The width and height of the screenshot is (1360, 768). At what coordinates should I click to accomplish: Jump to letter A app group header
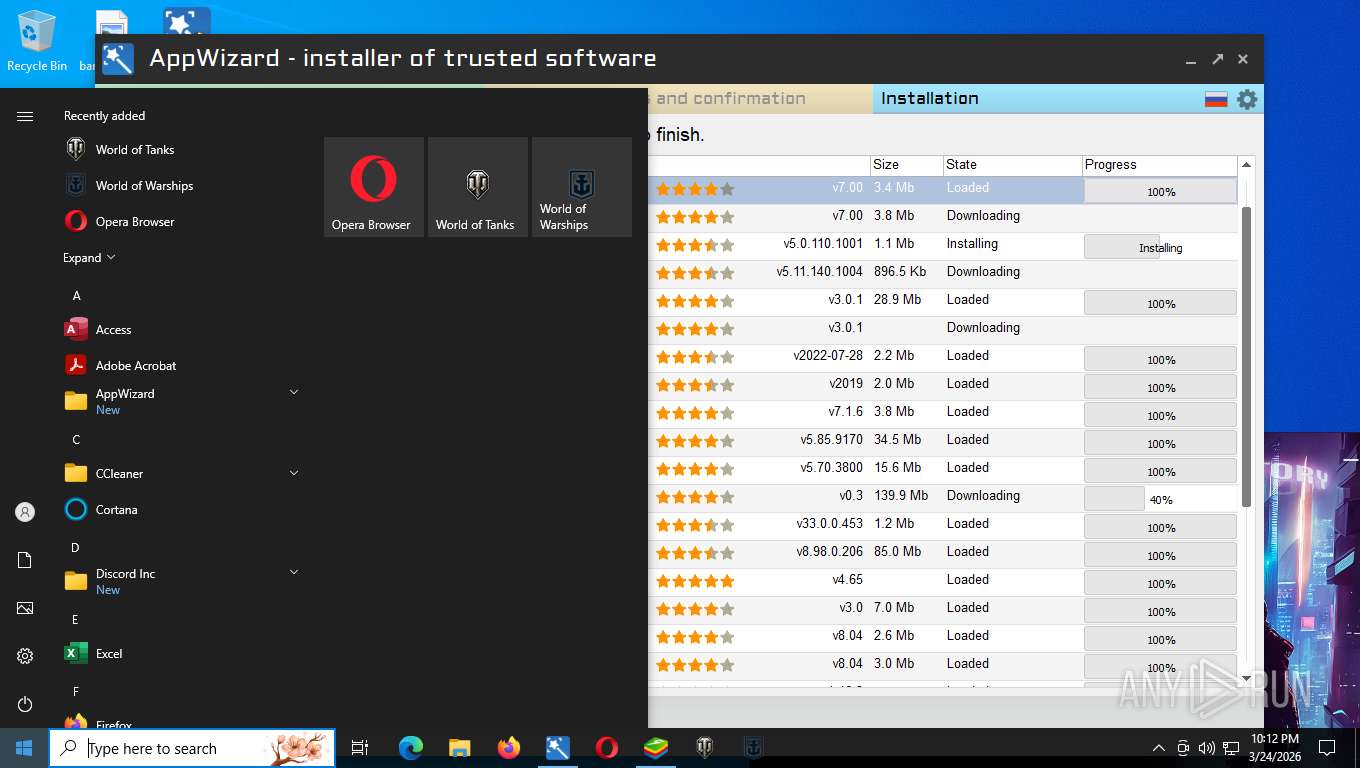pos(76,296)
